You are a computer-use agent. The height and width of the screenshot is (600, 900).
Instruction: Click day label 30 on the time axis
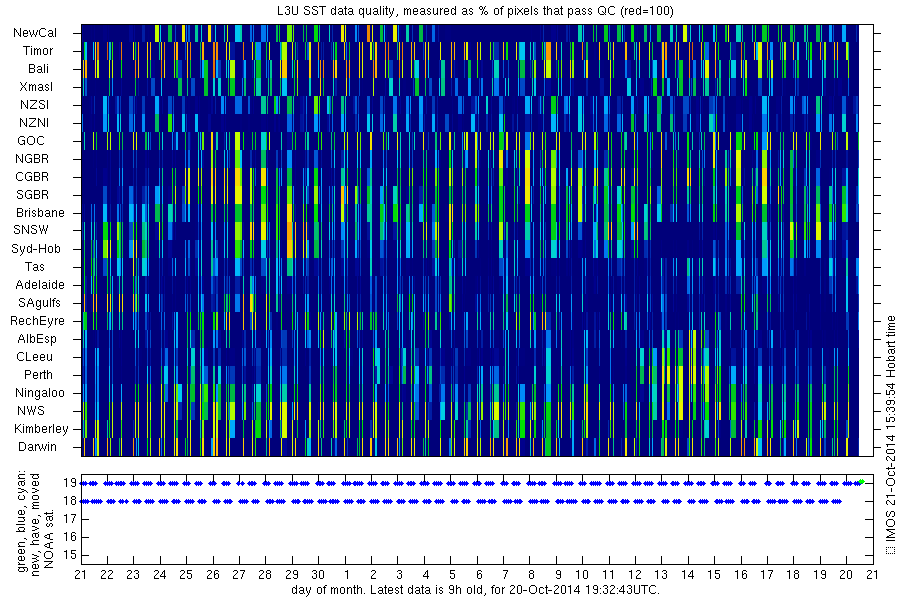point(318,574)
